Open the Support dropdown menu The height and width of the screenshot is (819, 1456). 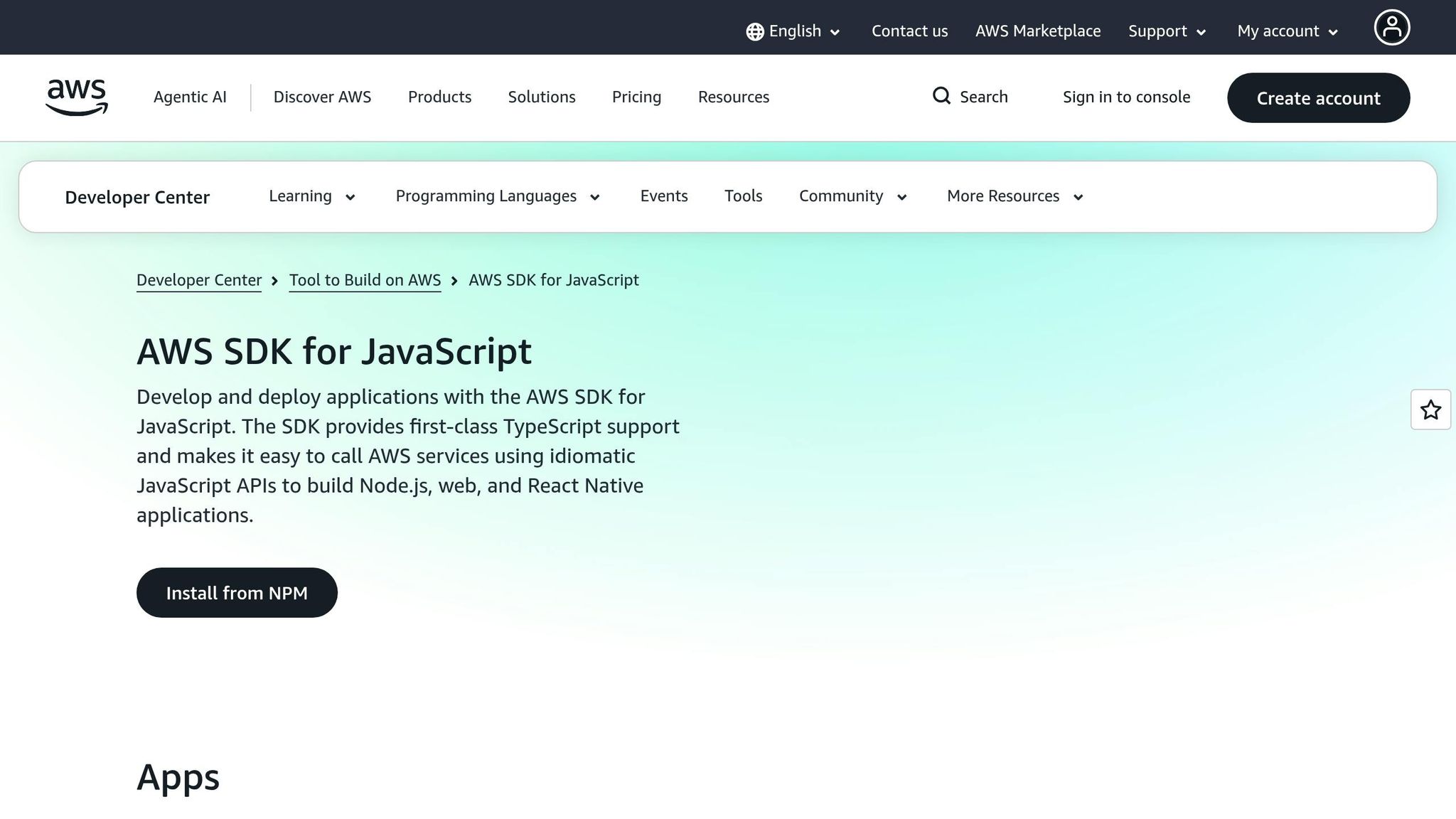[1167, 31]
